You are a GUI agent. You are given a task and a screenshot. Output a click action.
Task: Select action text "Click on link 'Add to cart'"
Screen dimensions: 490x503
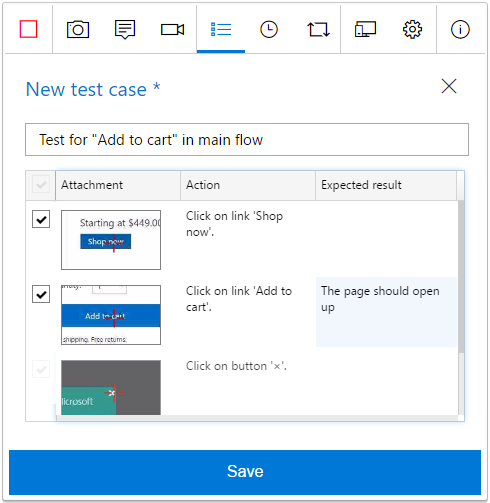point(239,299)
